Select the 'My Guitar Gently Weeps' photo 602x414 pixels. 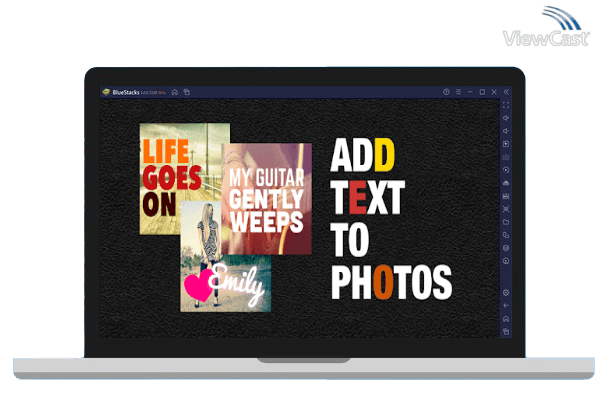pos(266,199)
